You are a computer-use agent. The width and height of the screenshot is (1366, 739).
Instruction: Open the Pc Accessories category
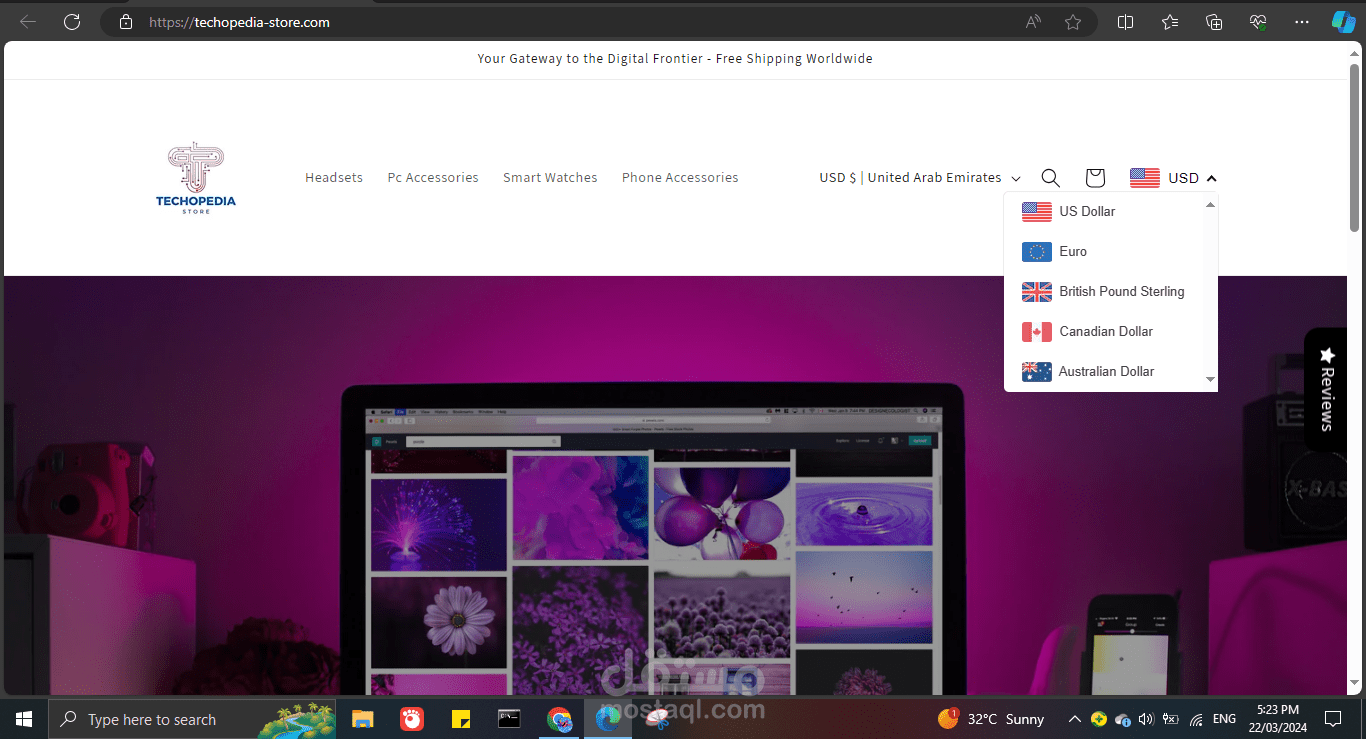point(433,178)
